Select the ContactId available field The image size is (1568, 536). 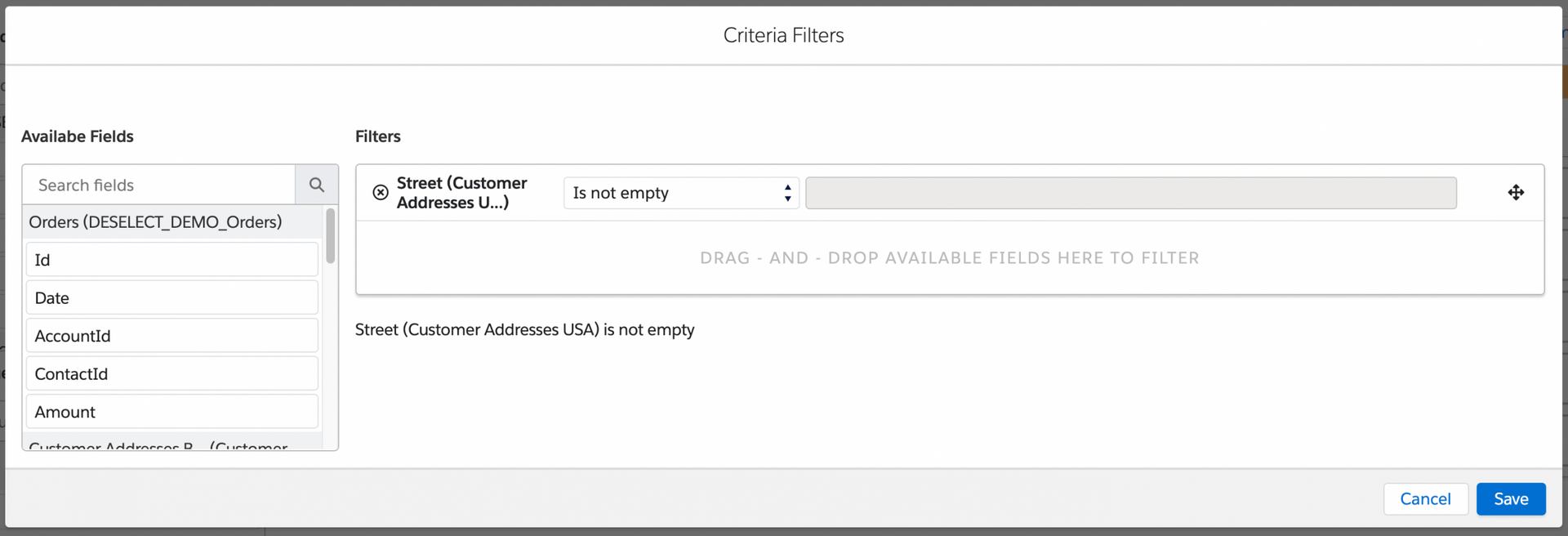[171, 374]
